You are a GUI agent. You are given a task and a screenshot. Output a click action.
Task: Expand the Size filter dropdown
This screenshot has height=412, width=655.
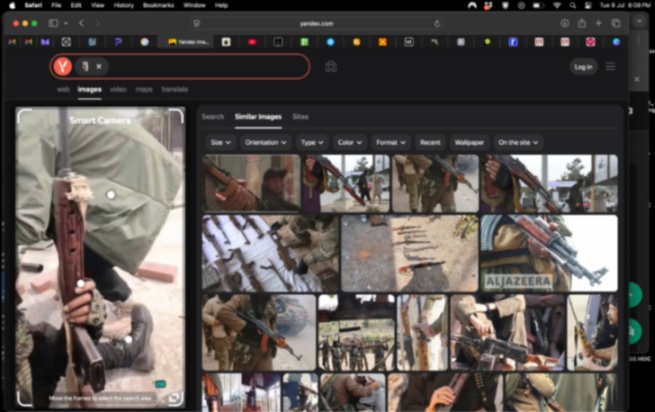click(x=220, y=142)
